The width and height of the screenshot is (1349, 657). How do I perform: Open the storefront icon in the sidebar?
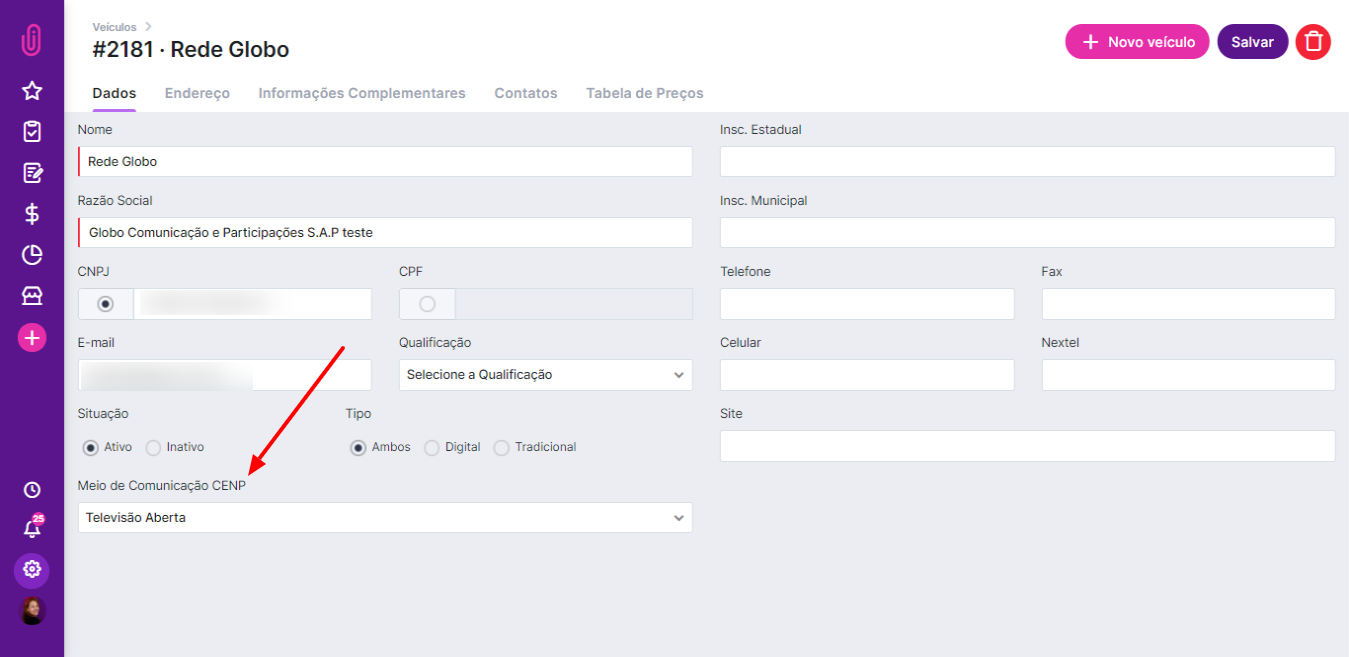[x=32, y=296]
